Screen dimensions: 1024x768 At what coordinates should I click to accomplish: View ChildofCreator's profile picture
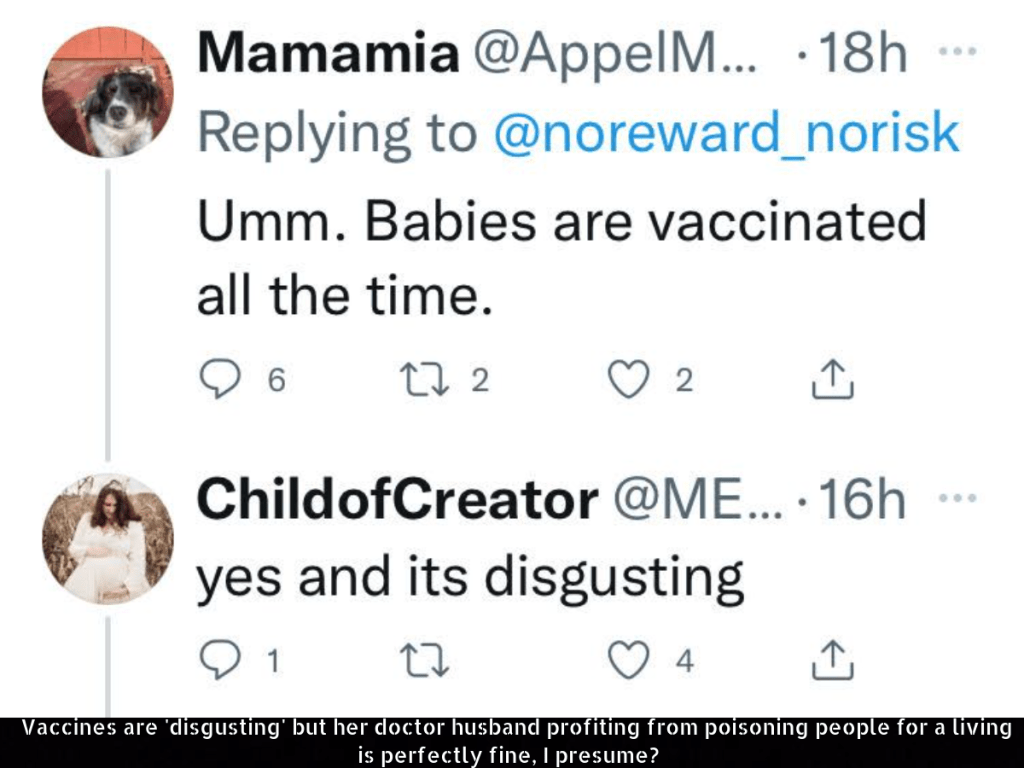pyautogui.click(x=108, y=539)
